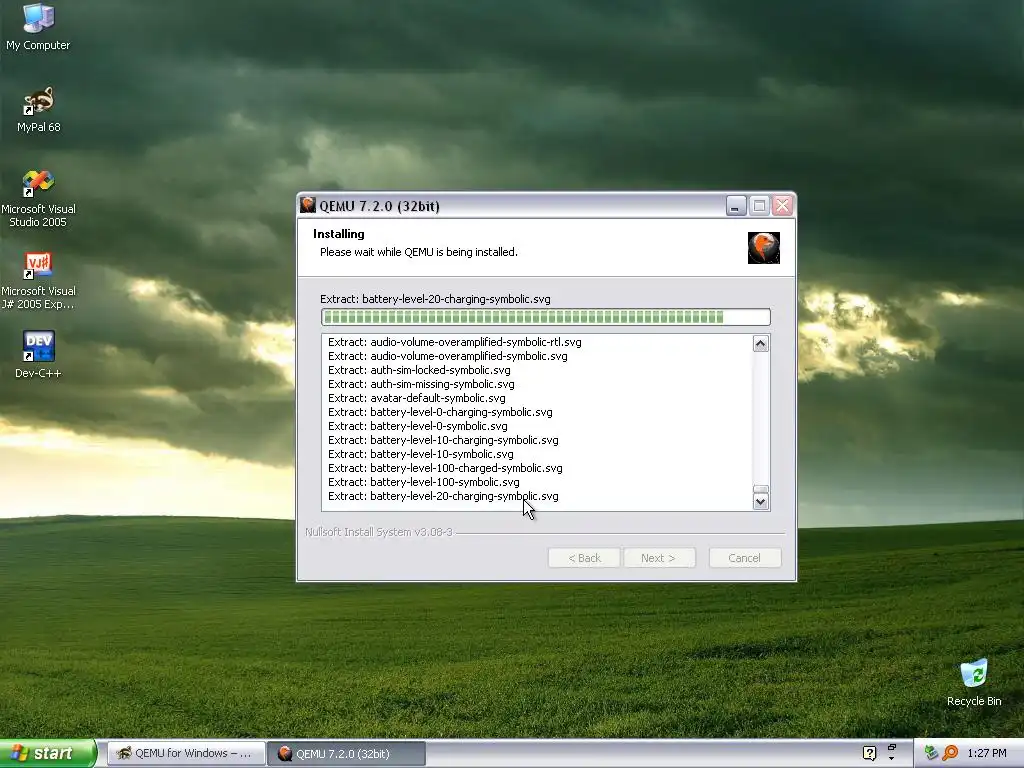Click the taskbar clock showing 1:27 PM
The image size is (1024, 768).
pyautogui.click(x=987, y=753)
